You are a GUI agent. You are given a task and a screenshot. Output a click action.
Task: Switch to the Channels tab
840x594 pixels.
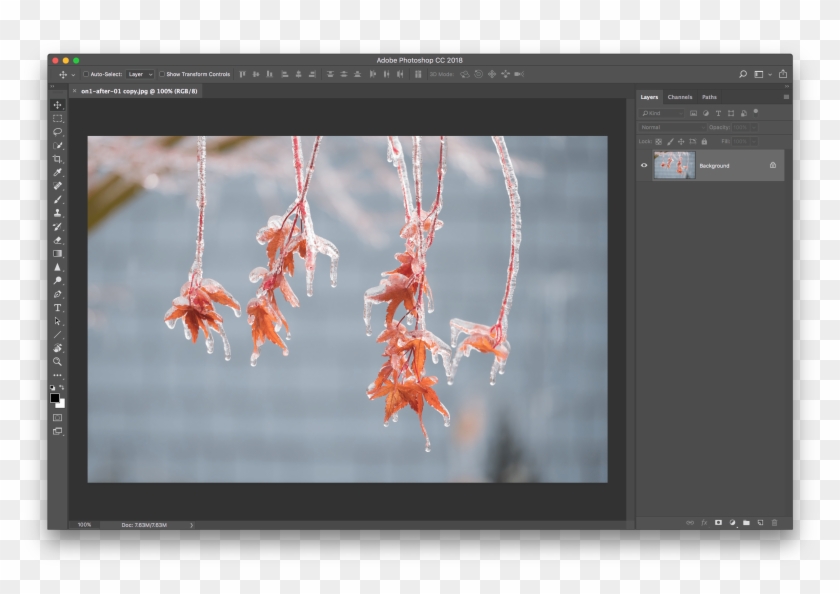pyautogui.click(x=681, y=97)
